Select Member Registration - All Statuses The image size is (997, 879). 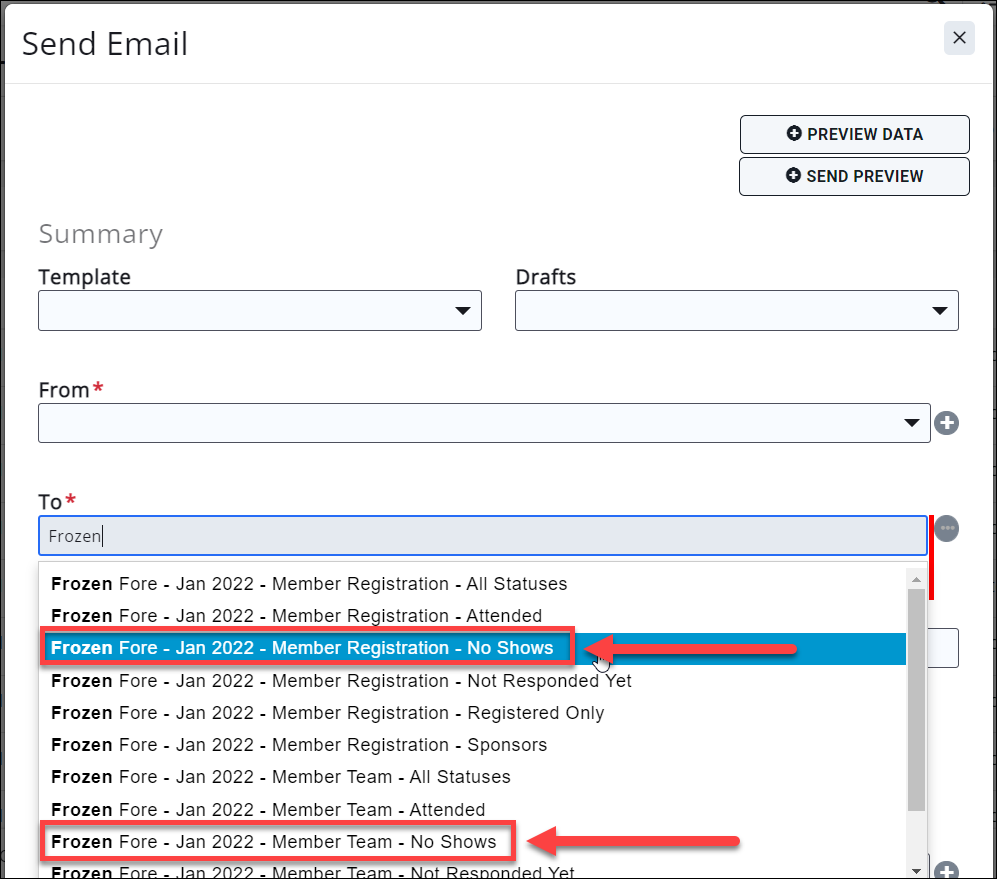coord(309,584)
